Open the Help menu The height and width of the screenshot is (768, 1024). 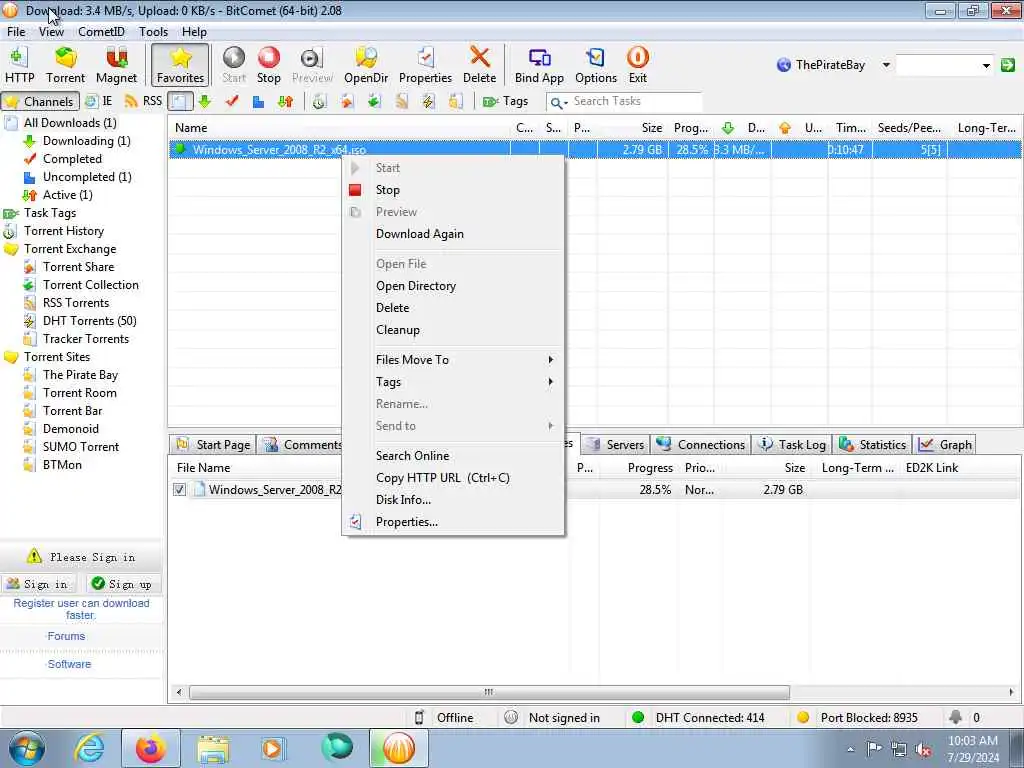coord(194,31)
